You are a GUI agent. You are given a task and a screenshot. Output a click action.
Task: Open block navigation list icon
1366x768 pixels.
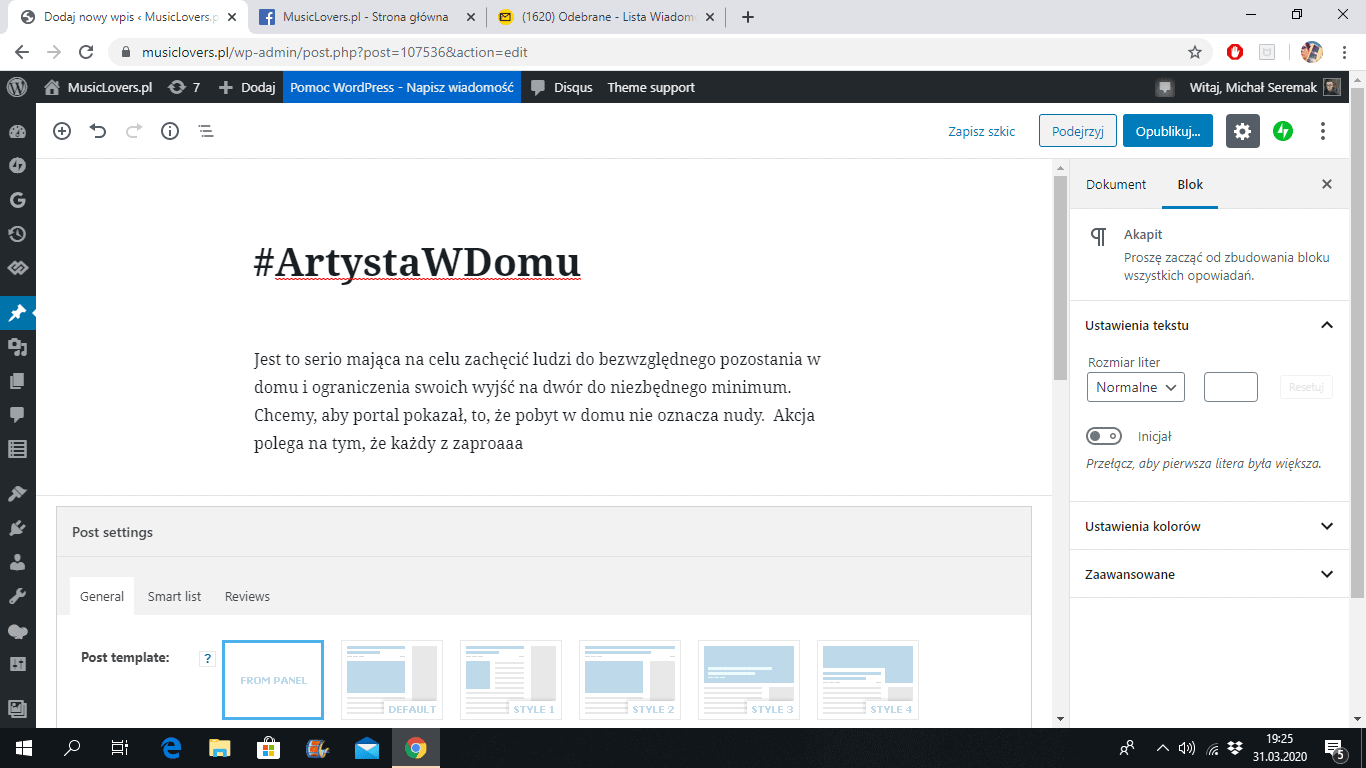[x=206, y=131]
